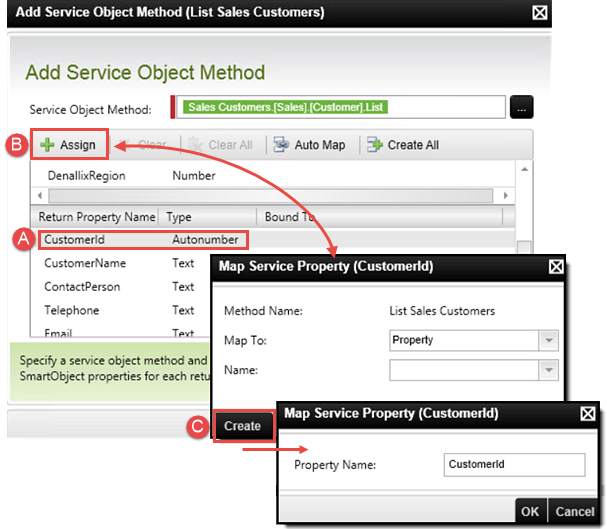Open the service object method browse ellipsis button
The width and height of the screenshot is (607, 529).
tap(521, 107)
